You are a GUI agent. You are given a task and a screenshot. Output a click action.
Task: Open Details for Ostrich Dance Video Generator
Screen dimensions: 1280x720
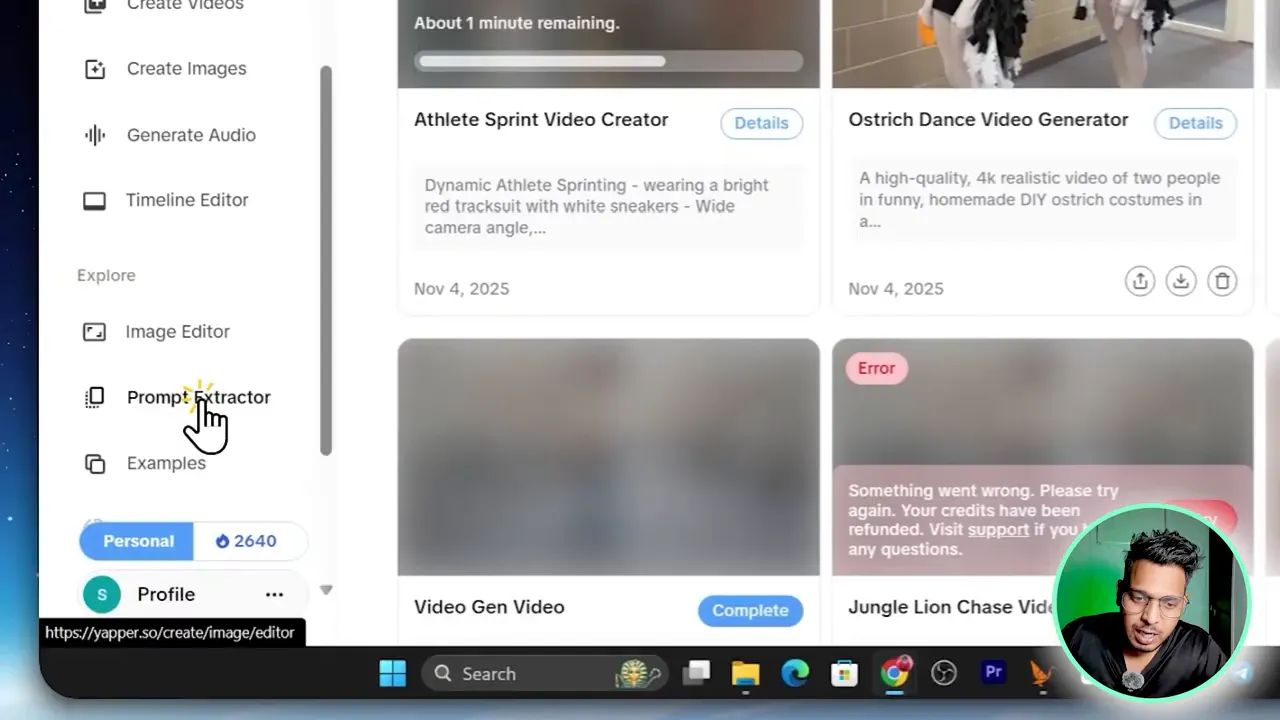[1195, 123]
